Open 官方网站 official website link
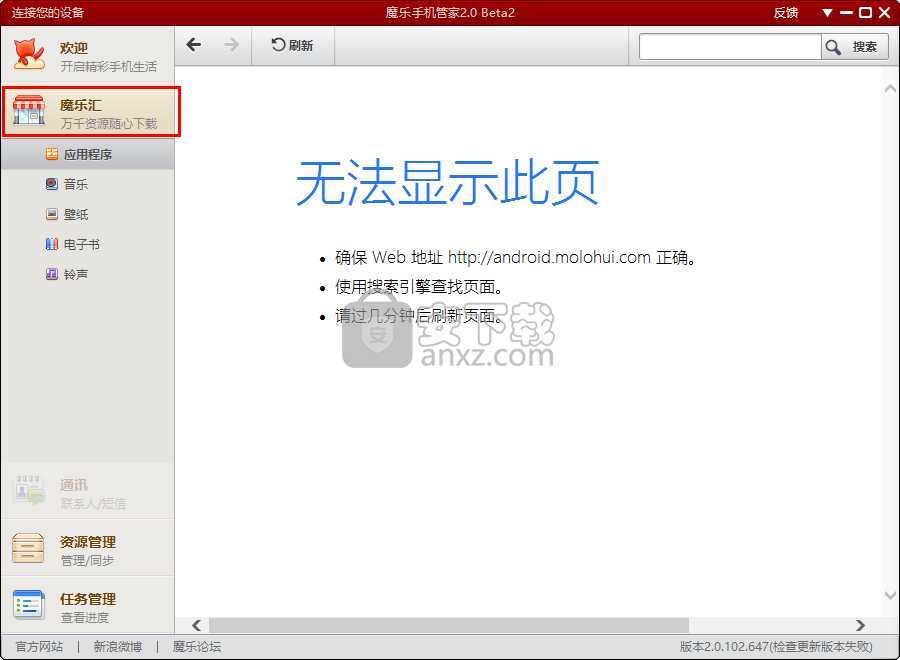Viewport: 900px width, 660px height. click(x=39, y=647)
